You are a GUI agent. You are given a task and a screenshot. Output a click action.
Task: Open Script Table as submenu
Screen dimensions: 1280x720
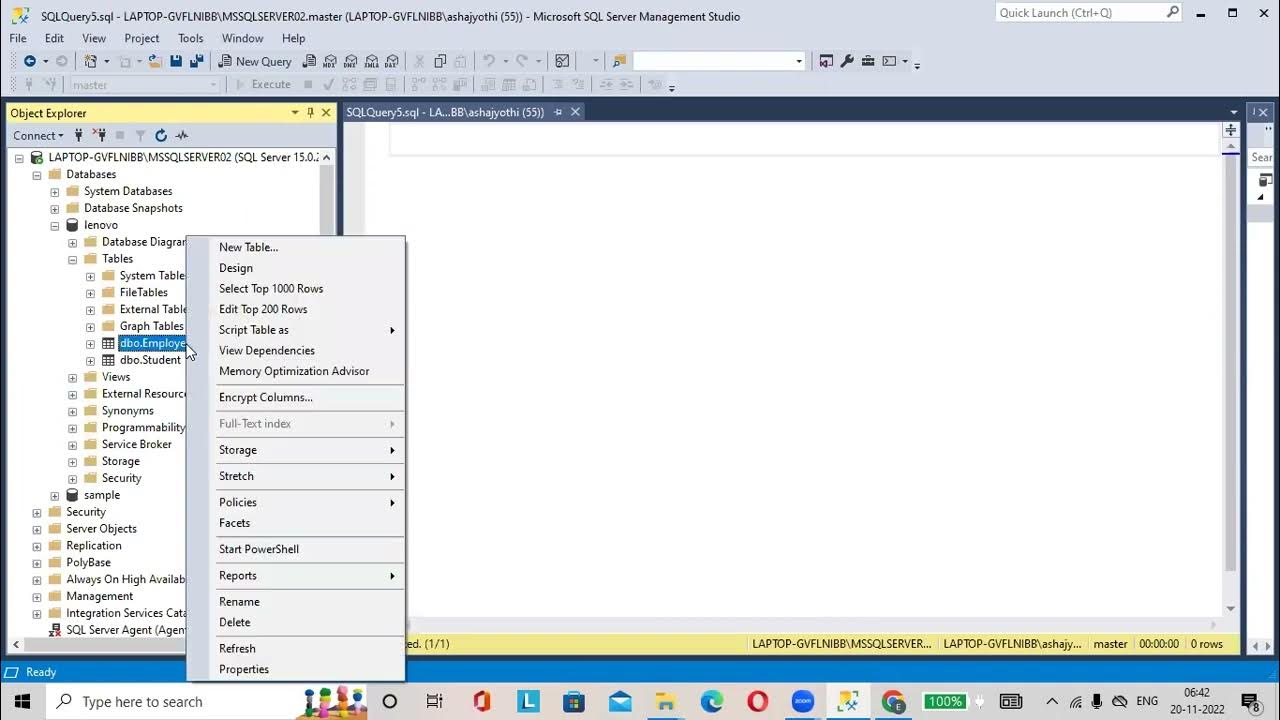tap(295, 330)
